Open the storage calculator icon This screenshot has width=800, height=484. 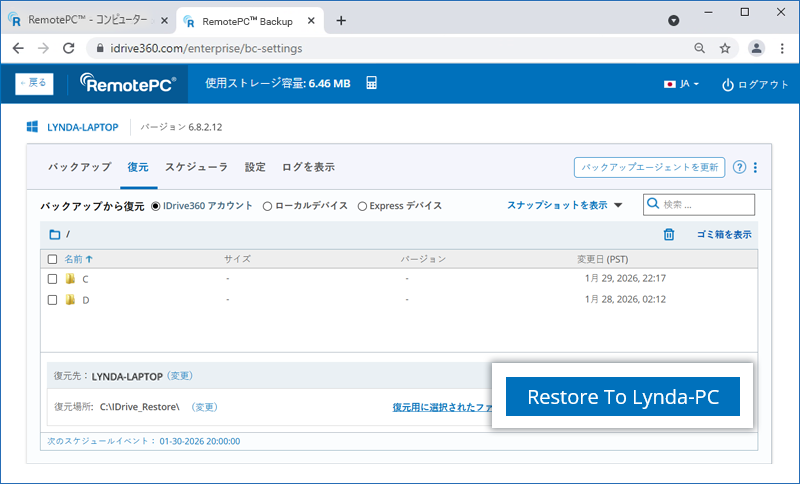click(x=371, y=83)
